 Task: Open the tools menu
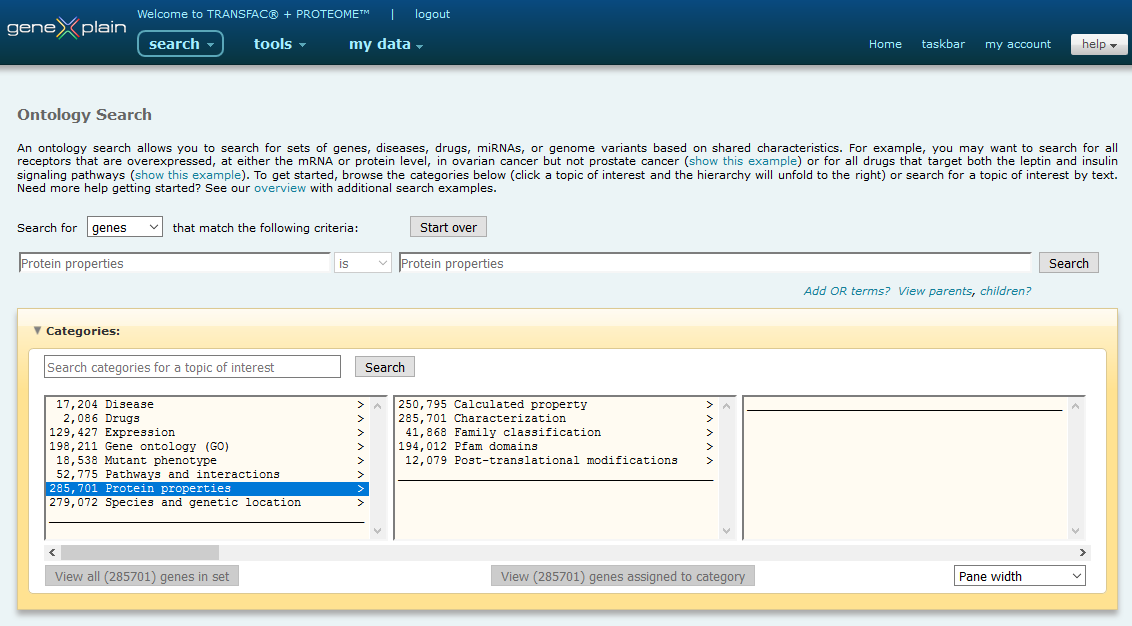[x=280, y=44]
